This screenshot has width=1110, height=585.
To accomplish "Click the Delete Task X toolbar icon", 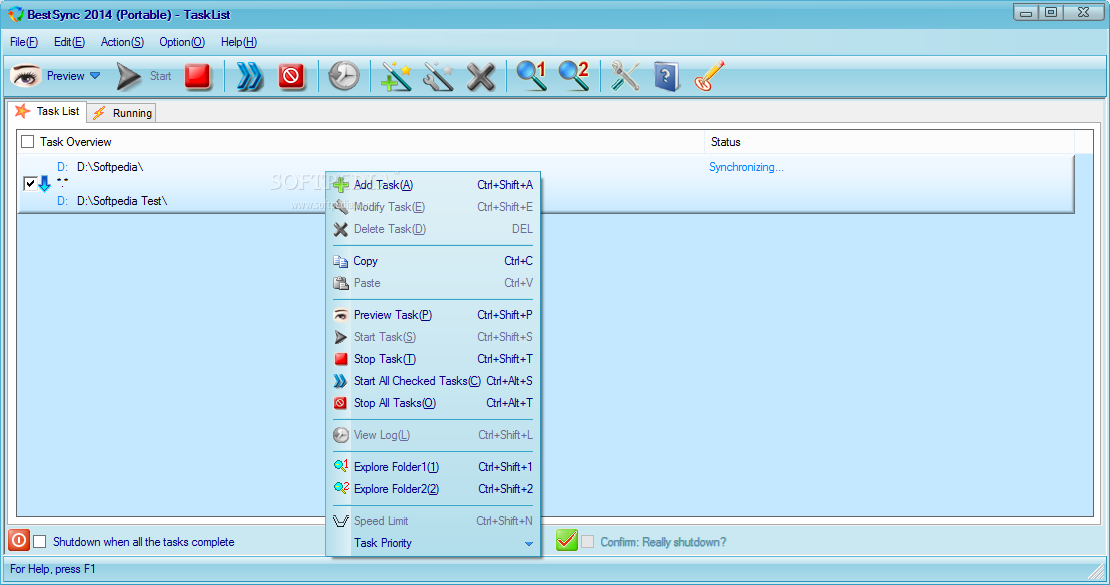I will [481, 76].
